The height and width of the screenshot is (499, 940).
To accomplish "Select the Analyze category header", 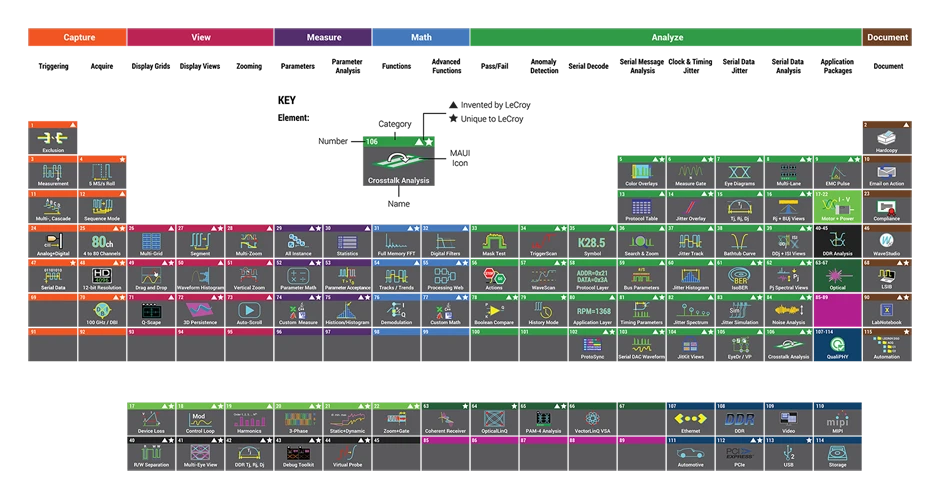I will click(x=666, y=37).
